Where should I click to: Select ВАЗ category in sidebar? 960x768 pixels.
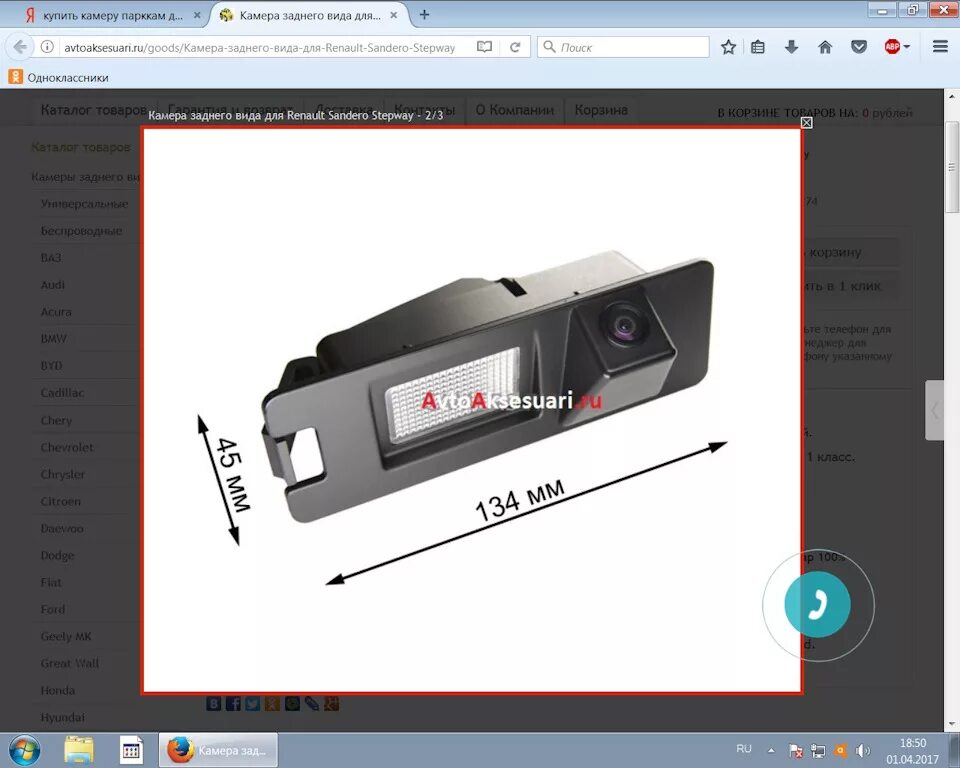pyautogui.click(x=51, y=258)
